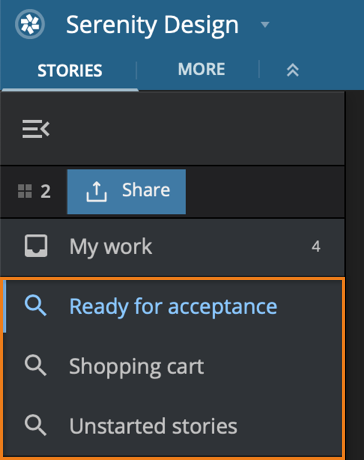Click the Serenity Design project logo icon

coord(30,24)
